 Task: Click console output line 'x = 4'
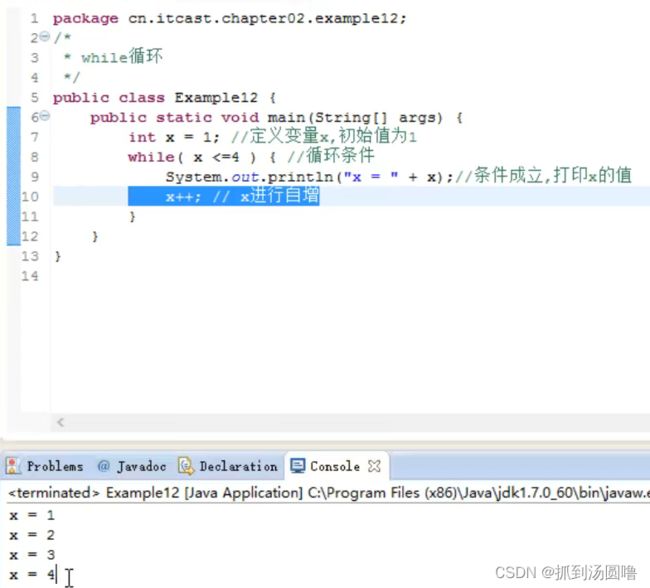32,575
